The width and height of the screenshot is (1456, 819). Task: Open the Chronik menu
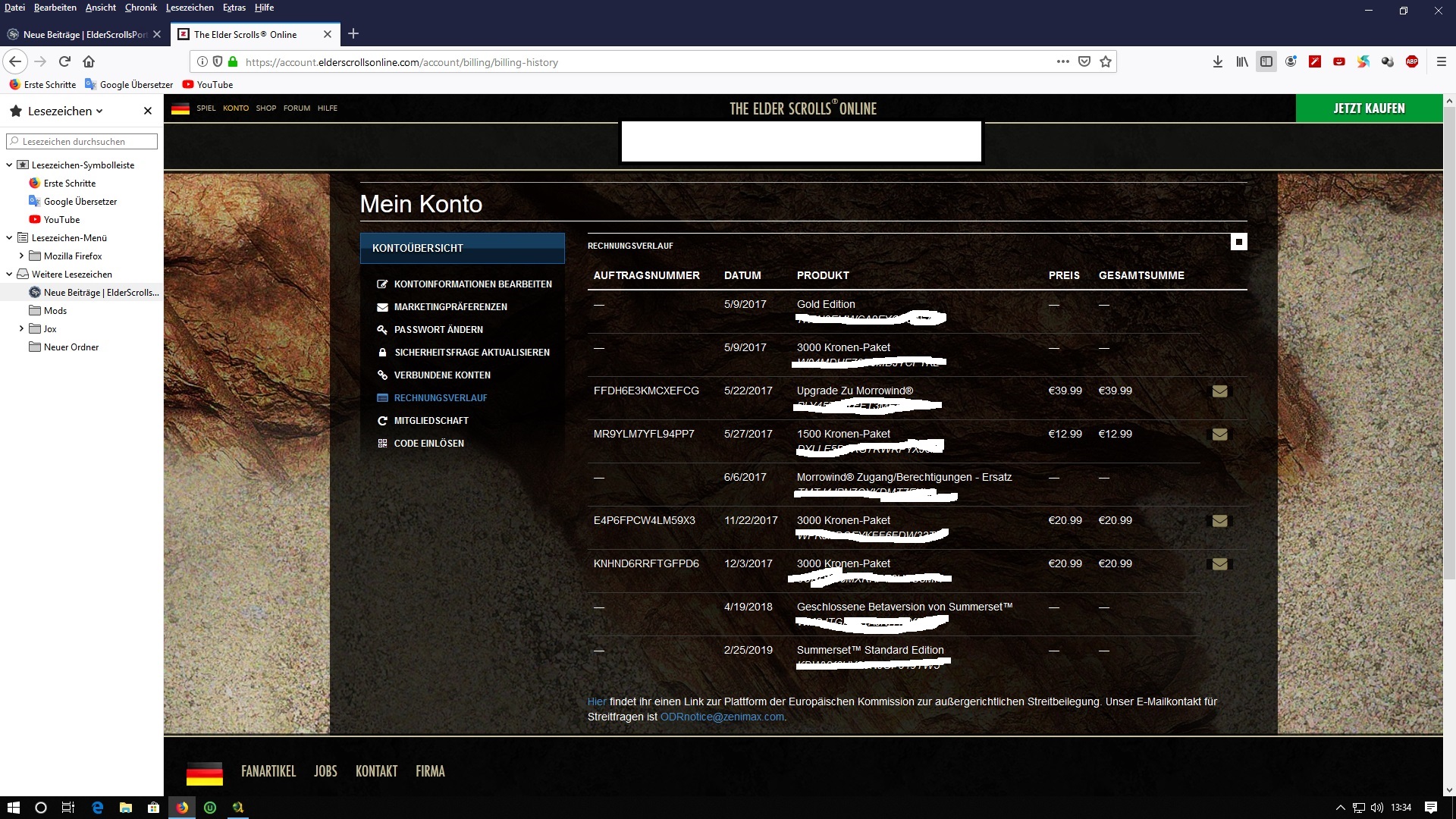(140, 8)
